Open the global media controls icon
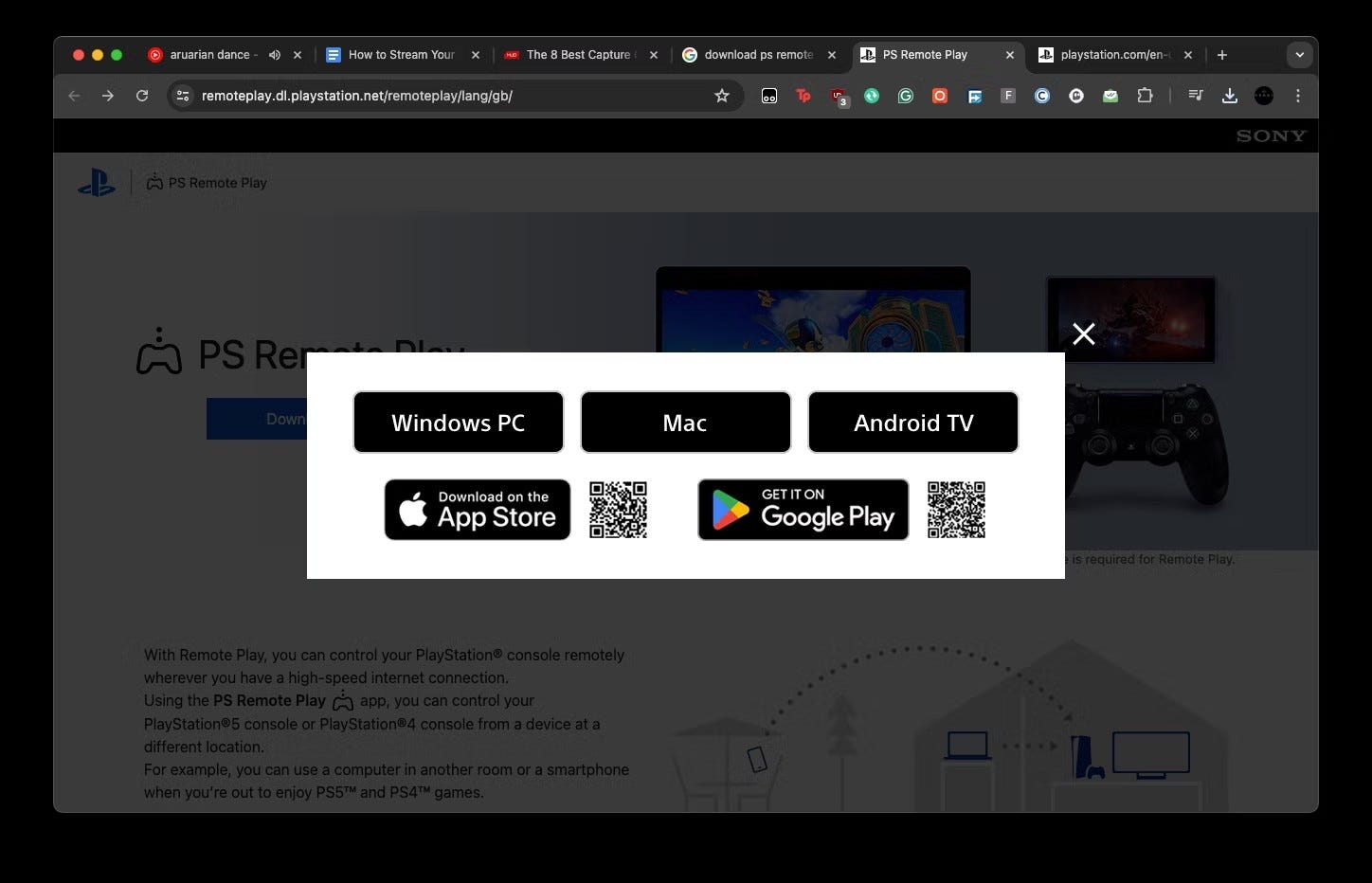 click(x=1195, y=95)
